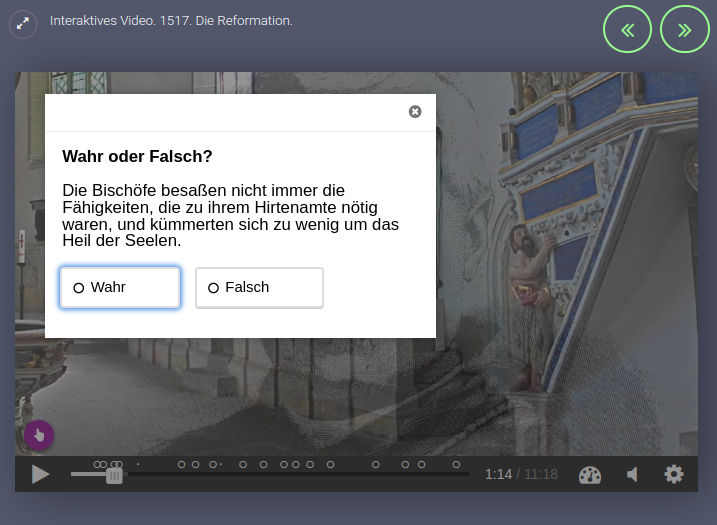Mute the video audio
The width and height of the screenshot is (717, 525).
tap(632, 475)
